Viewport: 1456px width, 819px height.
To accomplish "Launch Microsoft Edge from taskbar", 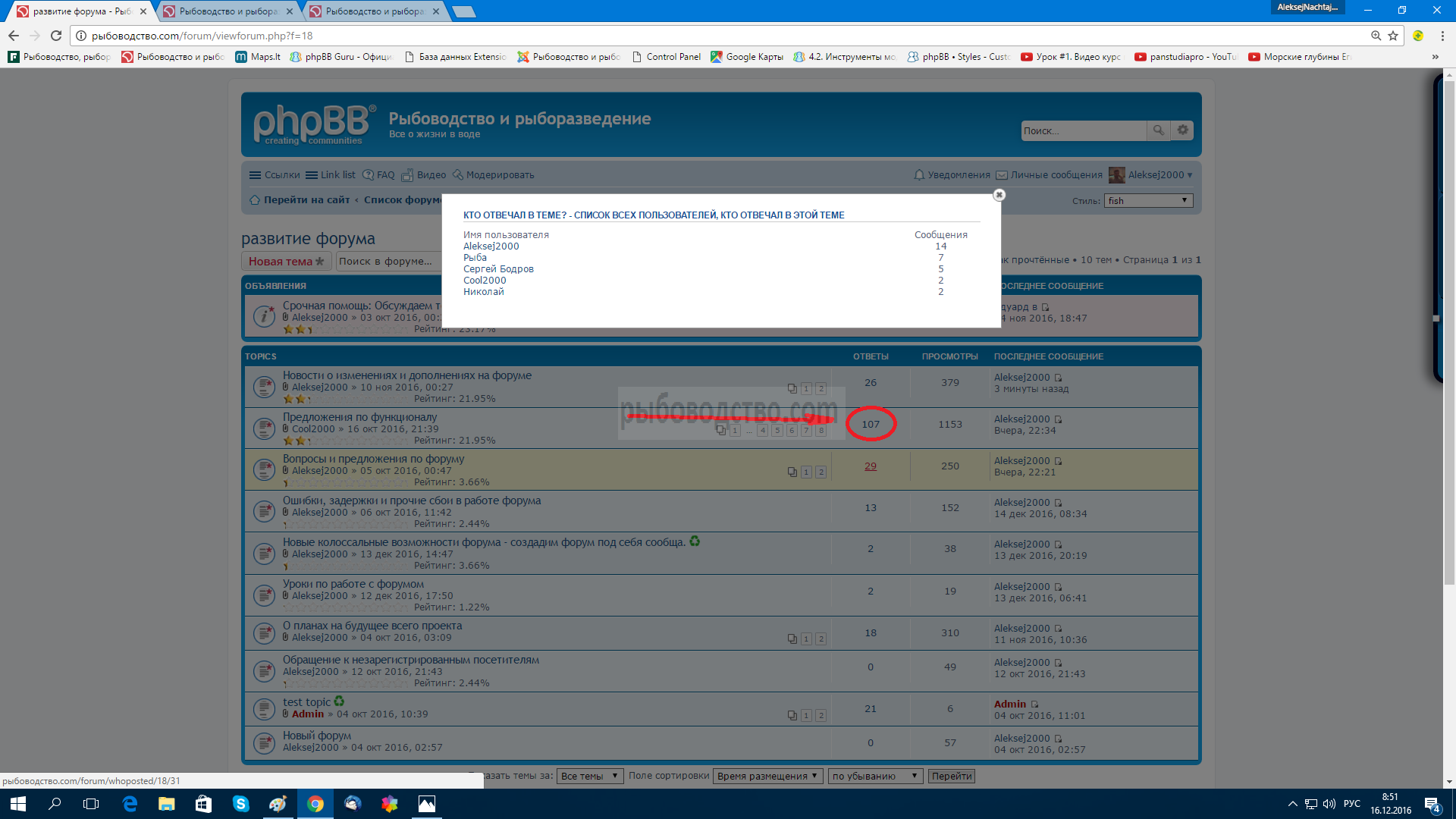I will (130, 804).
